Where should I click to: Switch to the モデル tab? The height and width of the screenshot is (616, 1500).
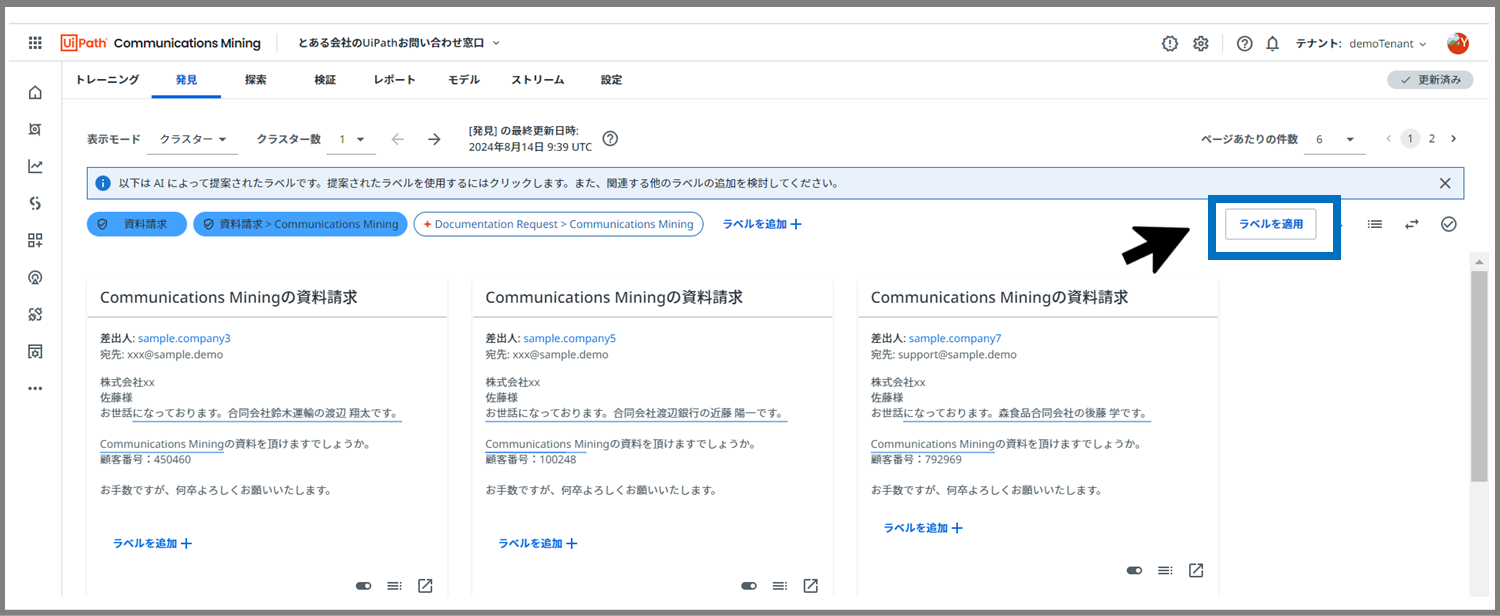(463, 80)
